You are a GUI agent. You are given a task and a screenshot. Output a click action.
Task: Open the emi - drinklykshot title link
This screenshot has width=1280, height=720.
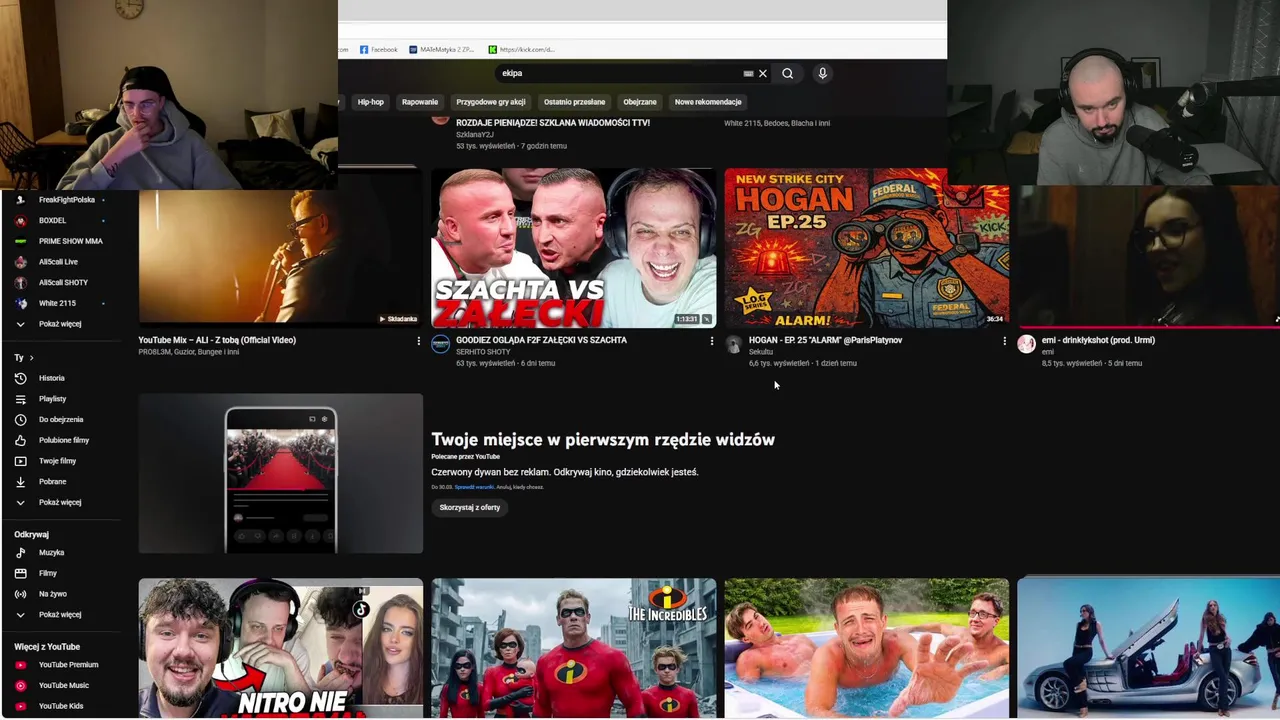click(x=1098, y=340)
